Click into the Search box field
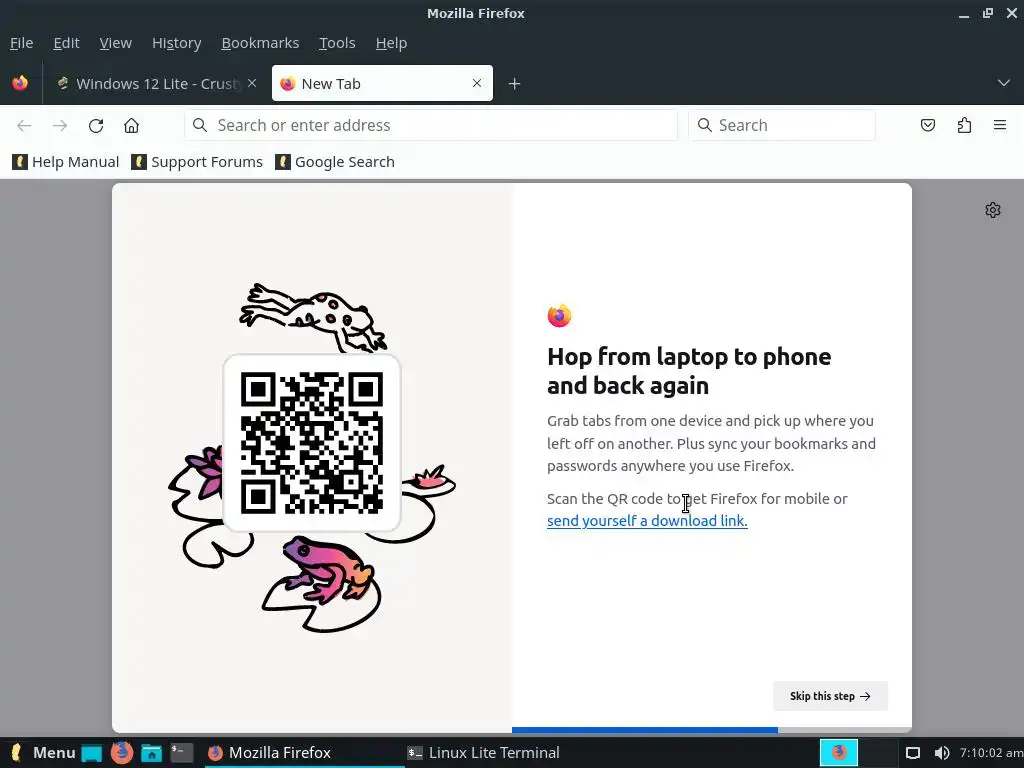This screenshot has width=1024, height=768. [782, 125]
